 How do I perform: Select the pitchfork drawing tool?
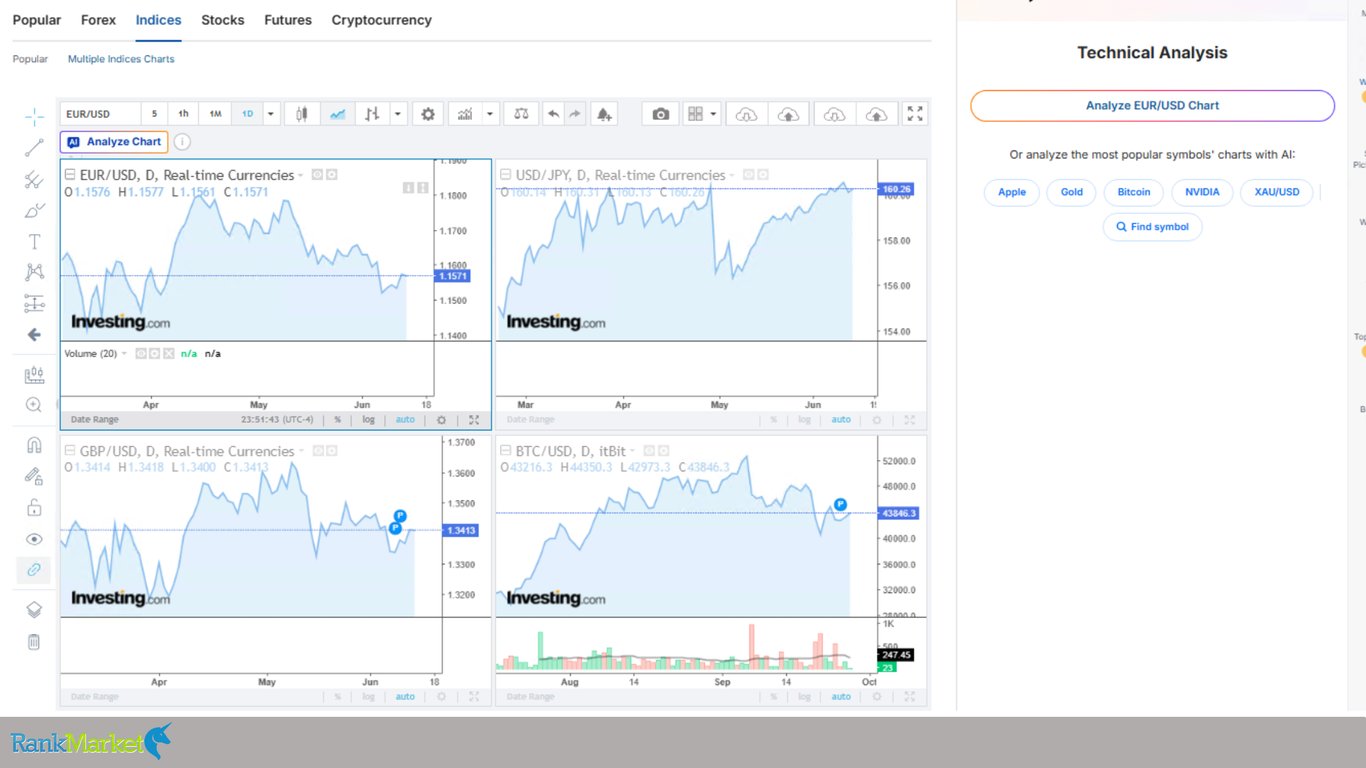click(x=34, y=180)
